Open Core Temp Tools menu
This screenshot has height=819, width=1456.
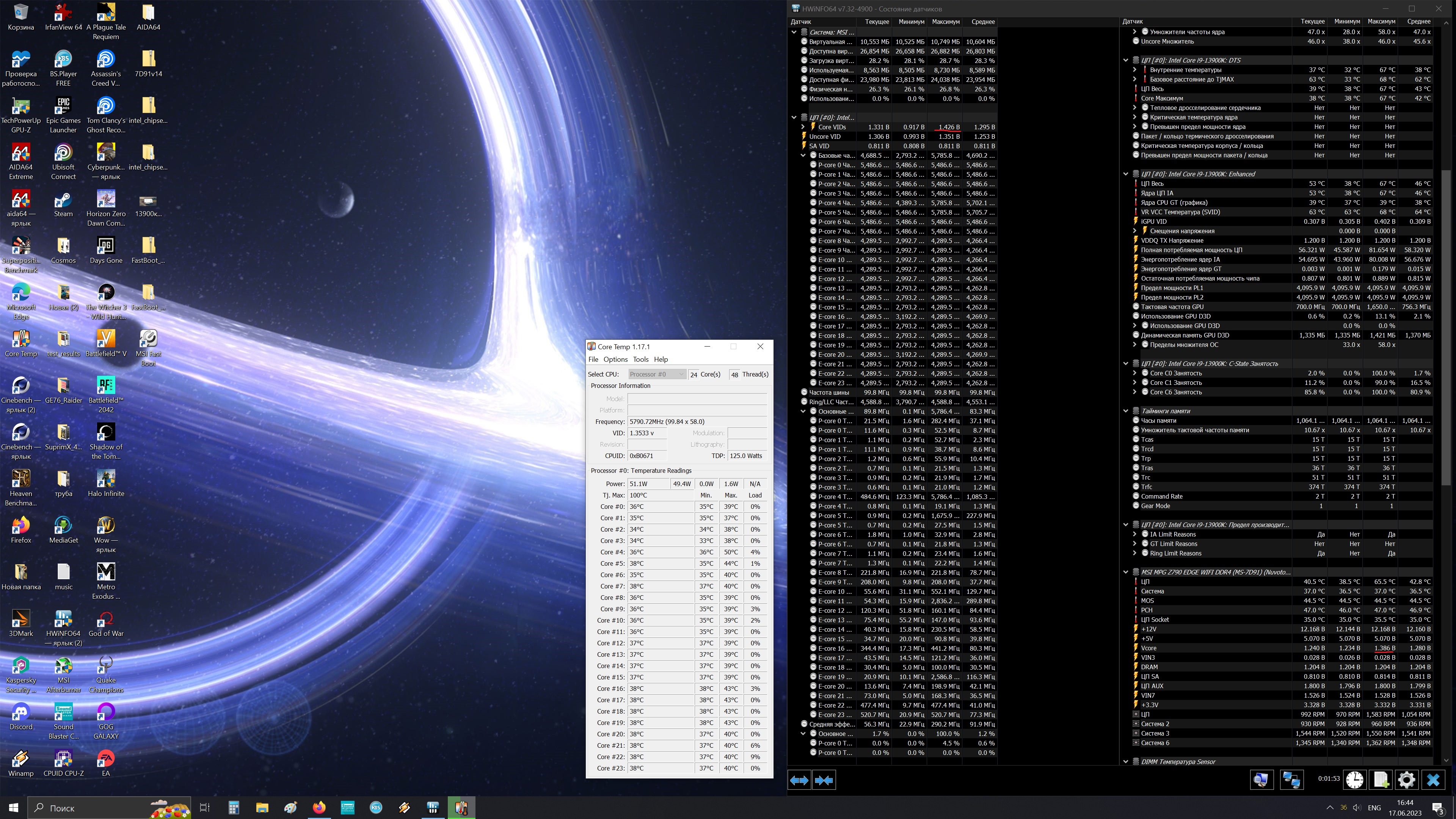(x=640, y=359)
